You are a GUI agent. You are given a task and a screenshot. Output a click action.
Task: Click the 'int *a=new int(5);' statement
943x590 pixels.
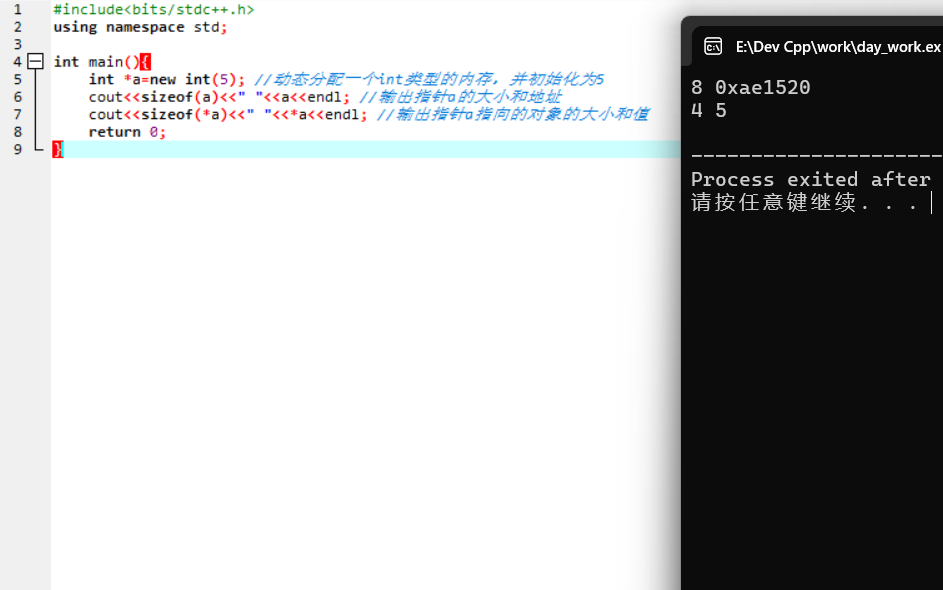(x=167, y=79)
